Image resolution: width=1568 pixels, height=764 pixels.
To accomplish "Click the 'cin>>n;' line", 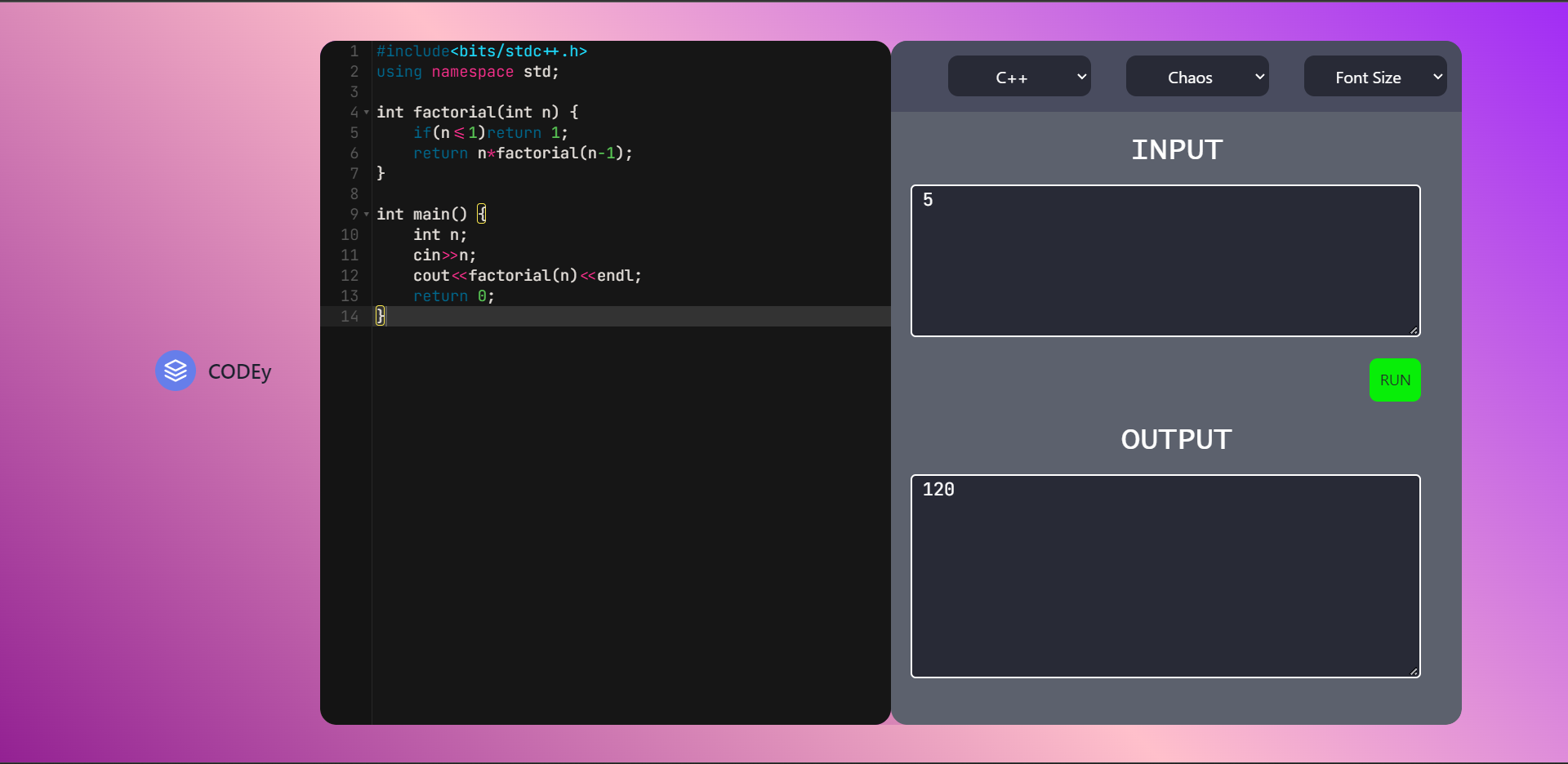I will click(444, 255).
